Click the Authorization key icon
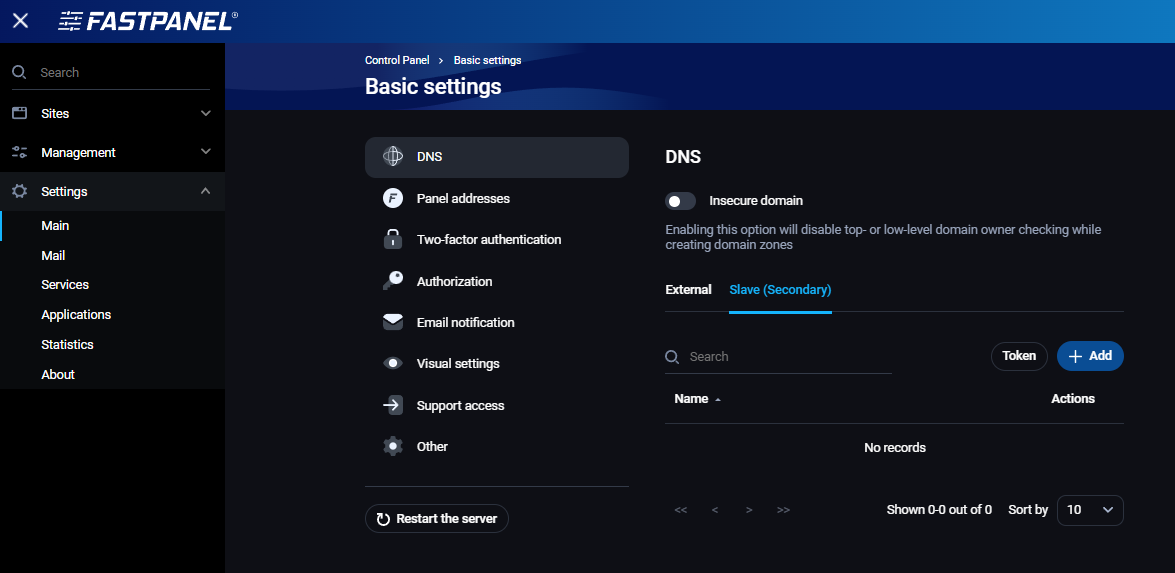The image size is (1175, 573). (393, 282)
